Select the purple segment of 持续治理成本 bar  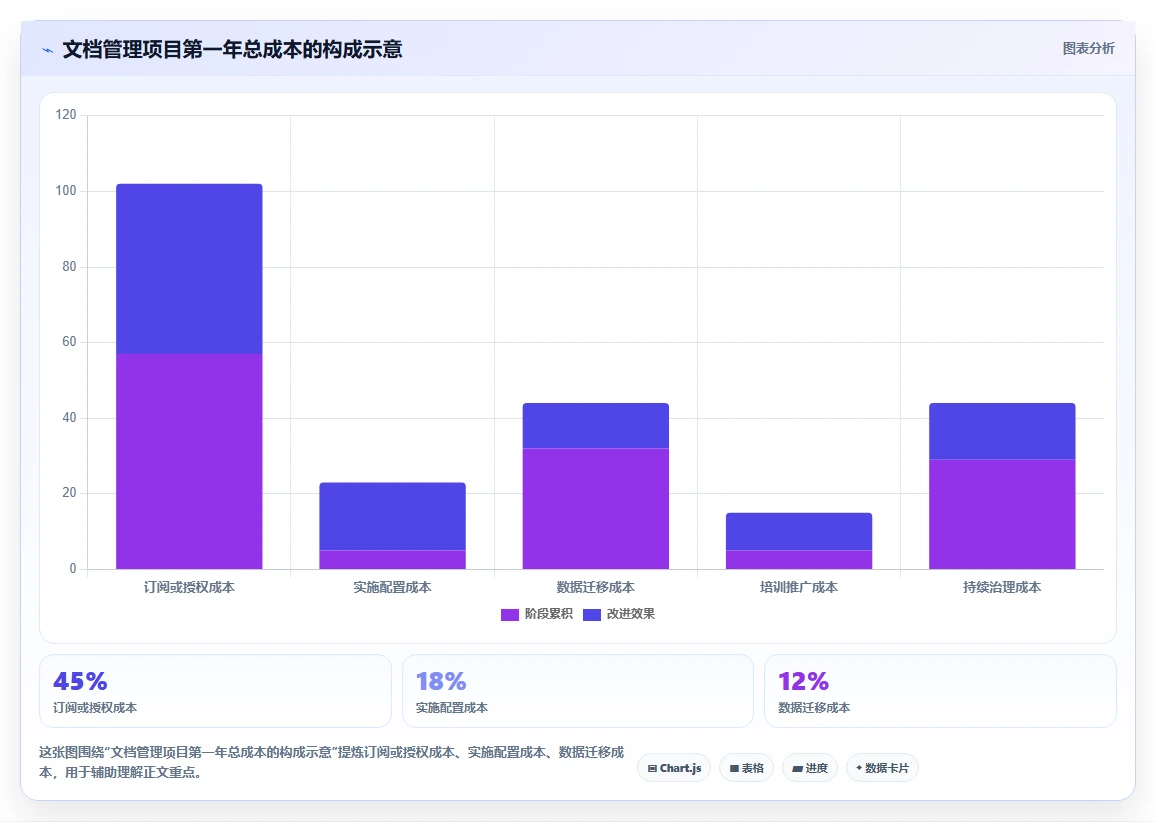(1002, 515)
